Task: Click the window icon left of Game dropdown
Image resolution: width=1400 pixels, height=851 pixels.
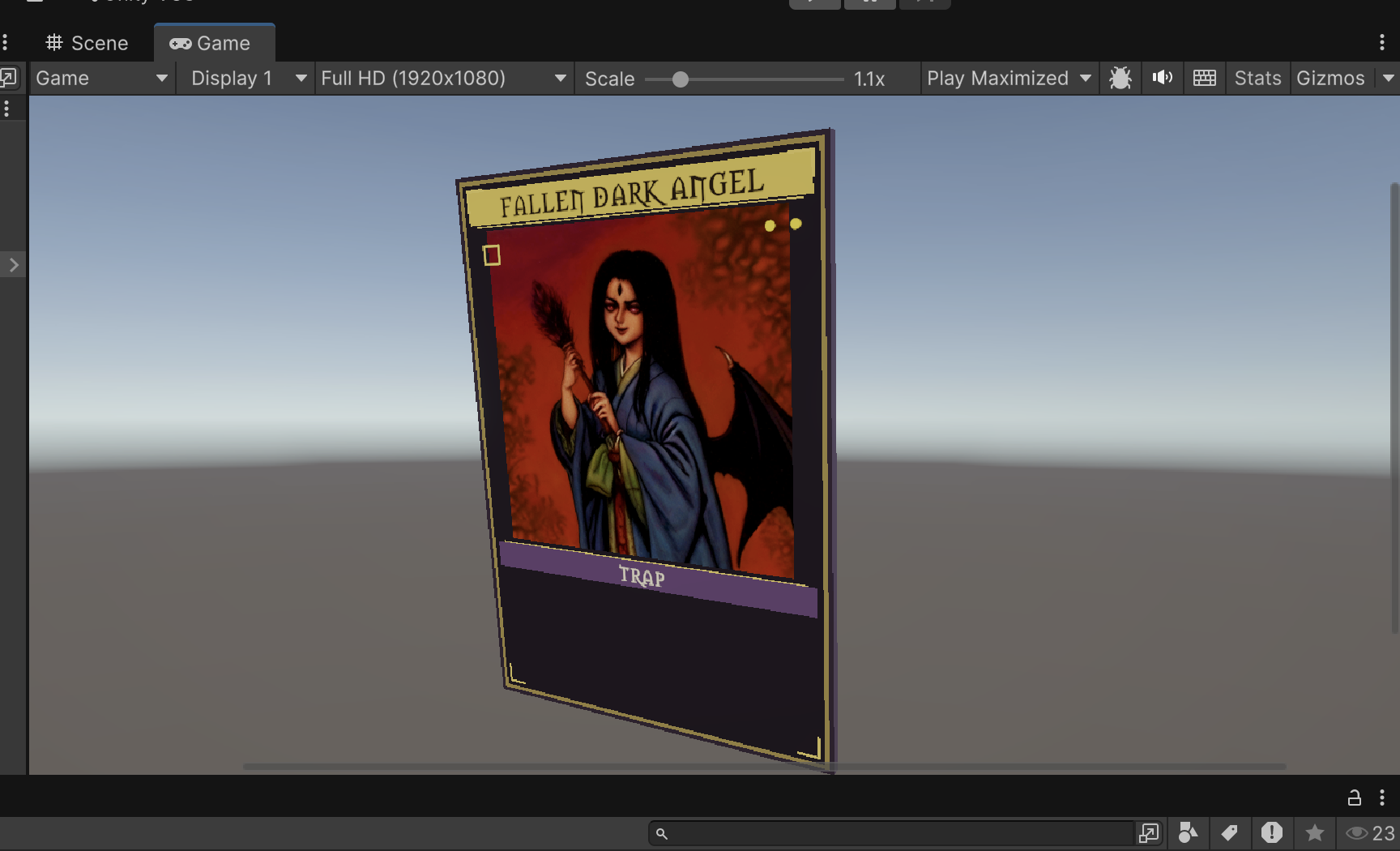Action: pos(9,78)
